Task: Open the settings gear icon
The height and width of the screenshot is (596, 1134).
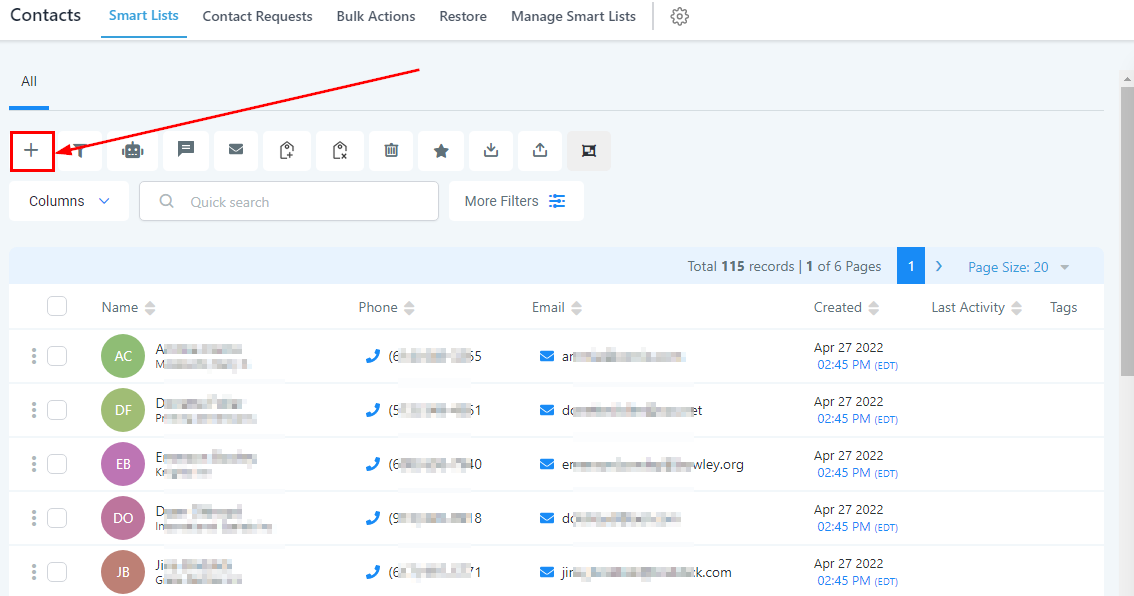Action: pos(680,17)
